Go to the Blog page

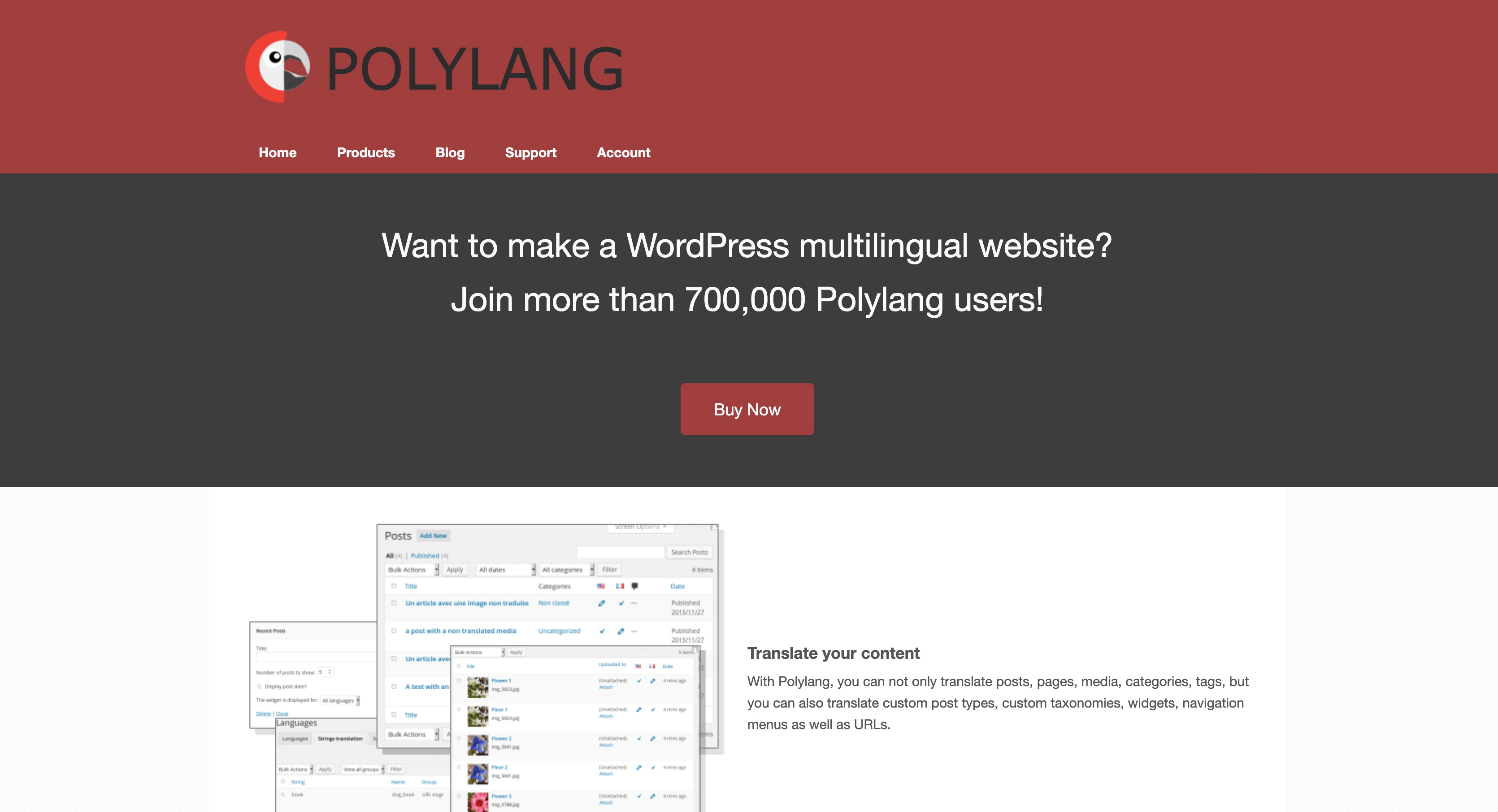pyautogui.click(x=450, y=152)
